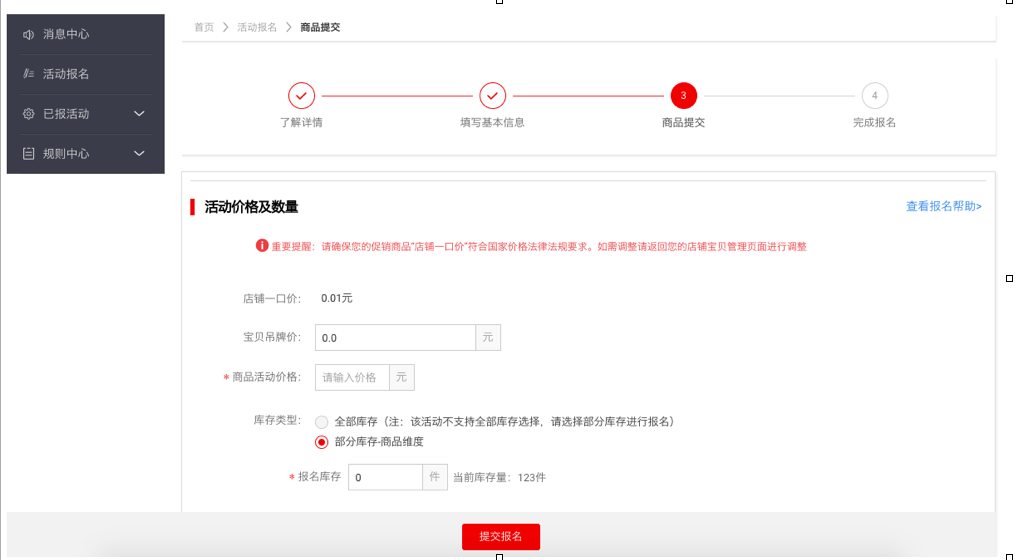Click the 活动报名 sidebar icon

[x=28, y=74]
